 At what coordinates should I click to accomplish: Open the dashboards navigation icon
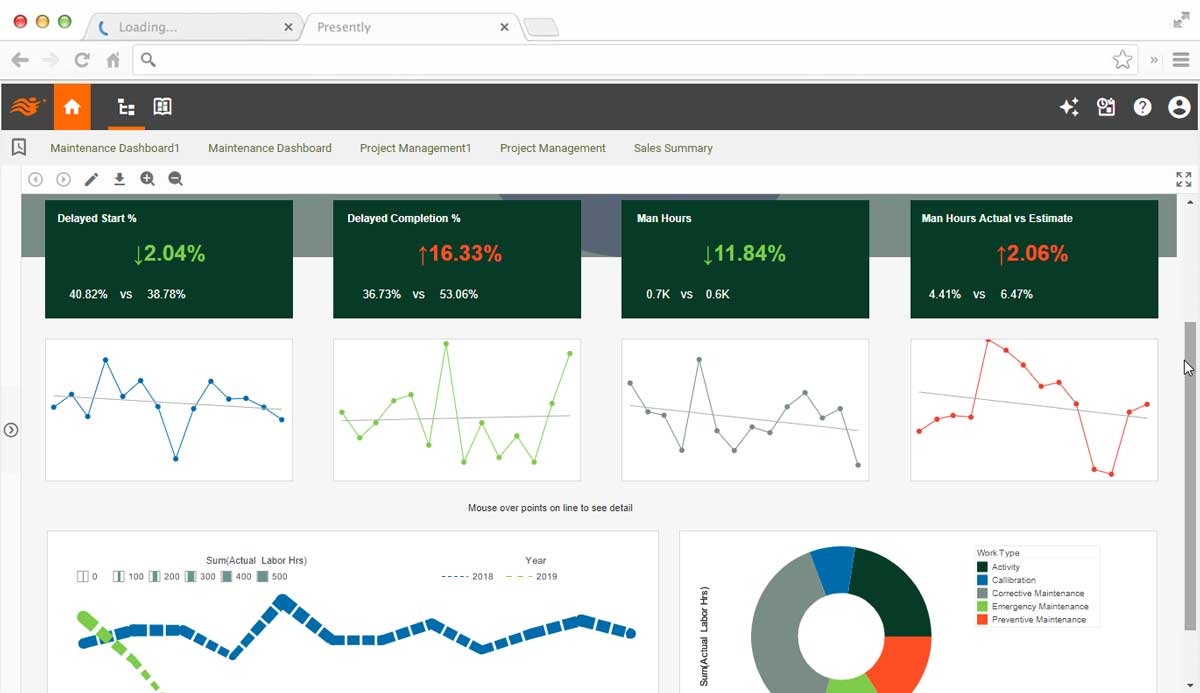[126, 106]
